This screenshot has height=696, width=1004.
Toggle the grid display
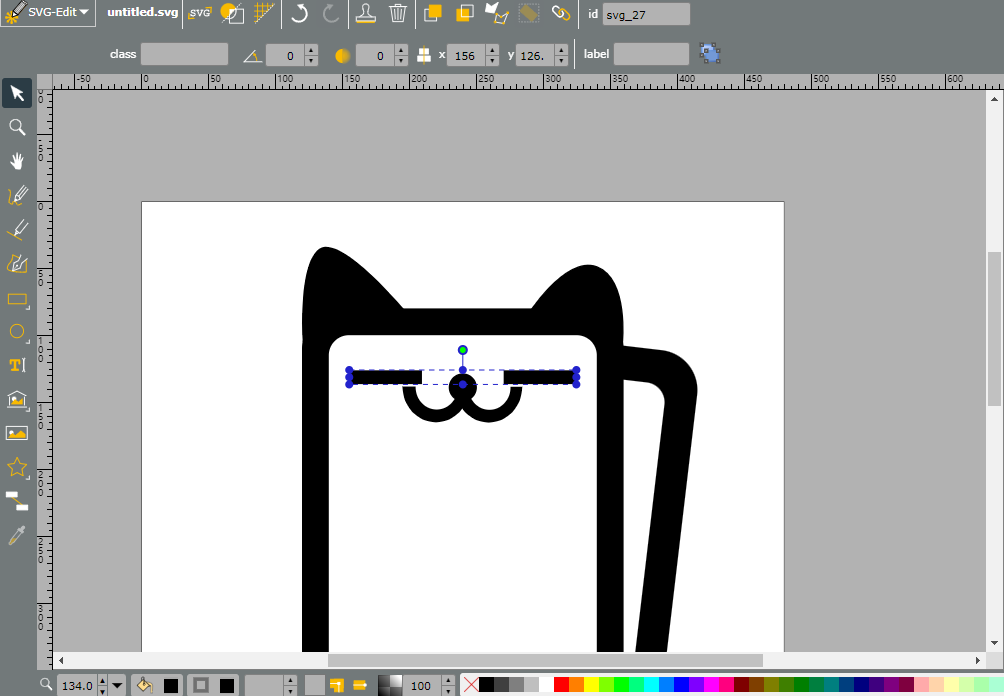pos(264,13)
